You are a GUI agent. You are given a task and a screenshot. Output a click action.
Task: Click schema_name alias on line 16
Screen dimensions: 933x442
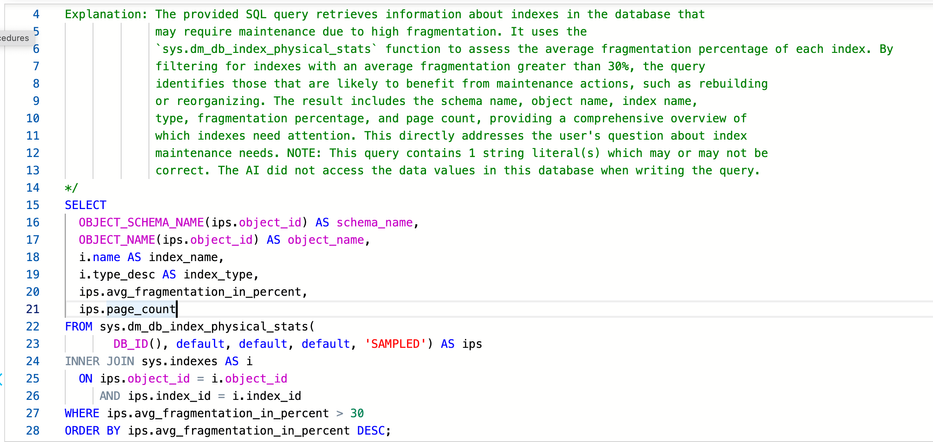click(375, 222)
